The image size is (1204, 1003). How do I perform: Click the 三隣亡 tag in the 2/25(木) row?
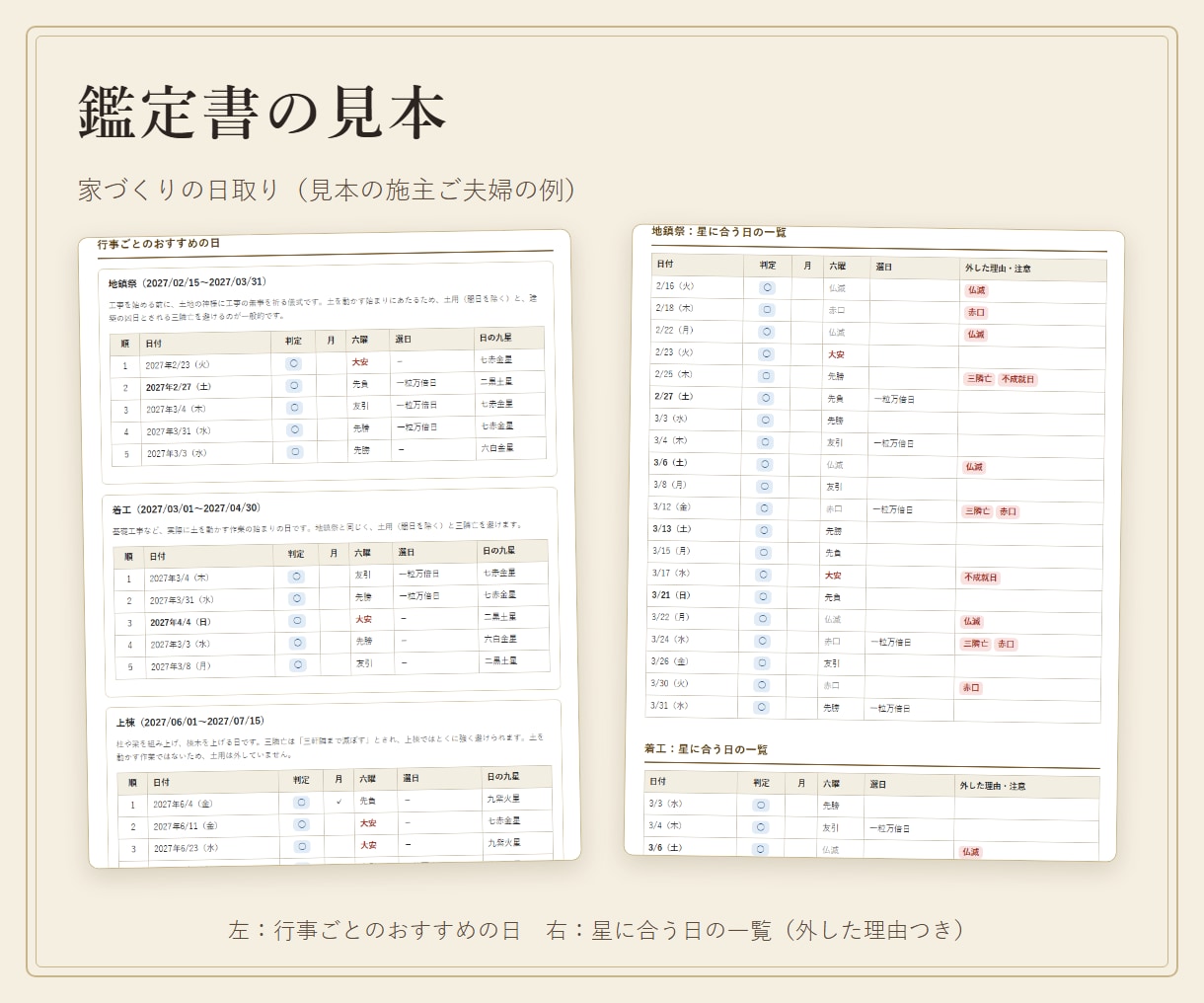pos(979,378)
